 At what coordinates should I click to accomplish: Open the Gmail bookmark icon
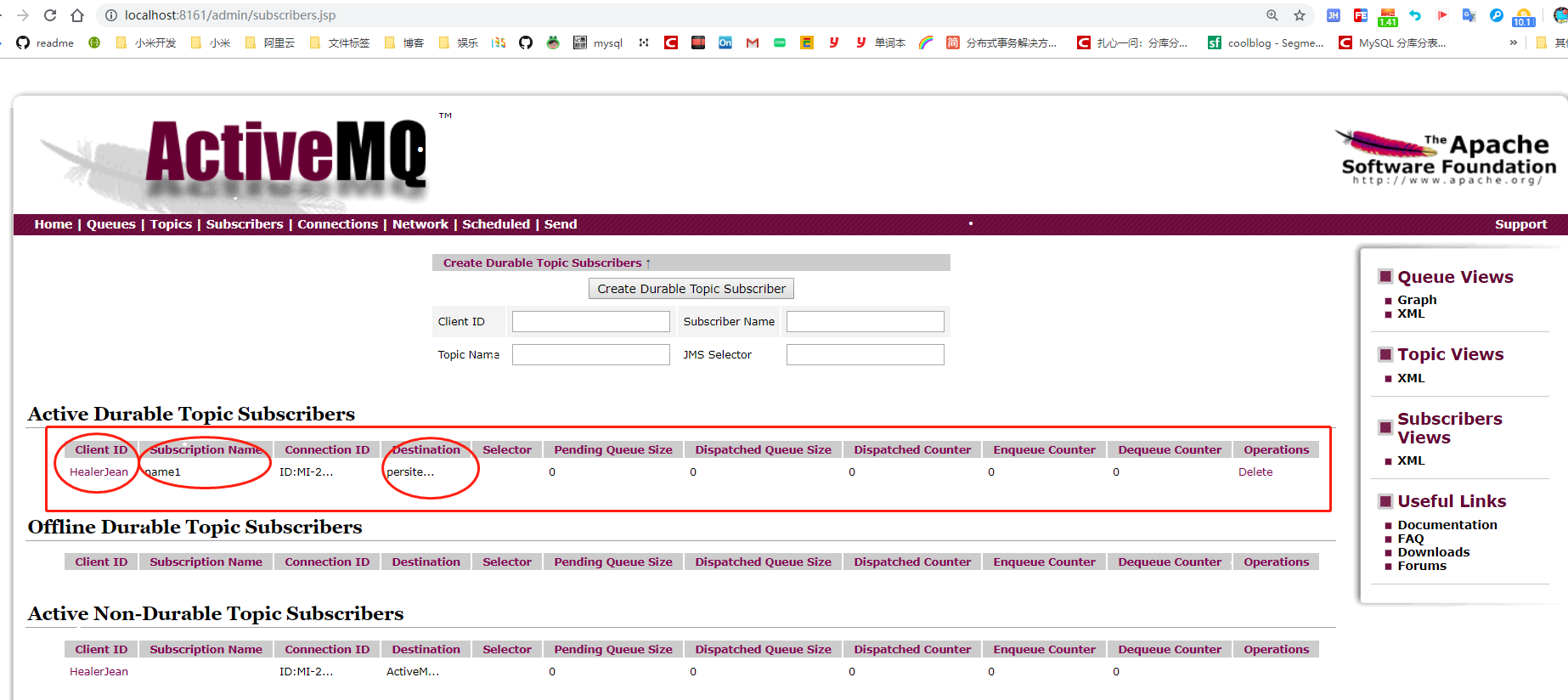(753, 42)
